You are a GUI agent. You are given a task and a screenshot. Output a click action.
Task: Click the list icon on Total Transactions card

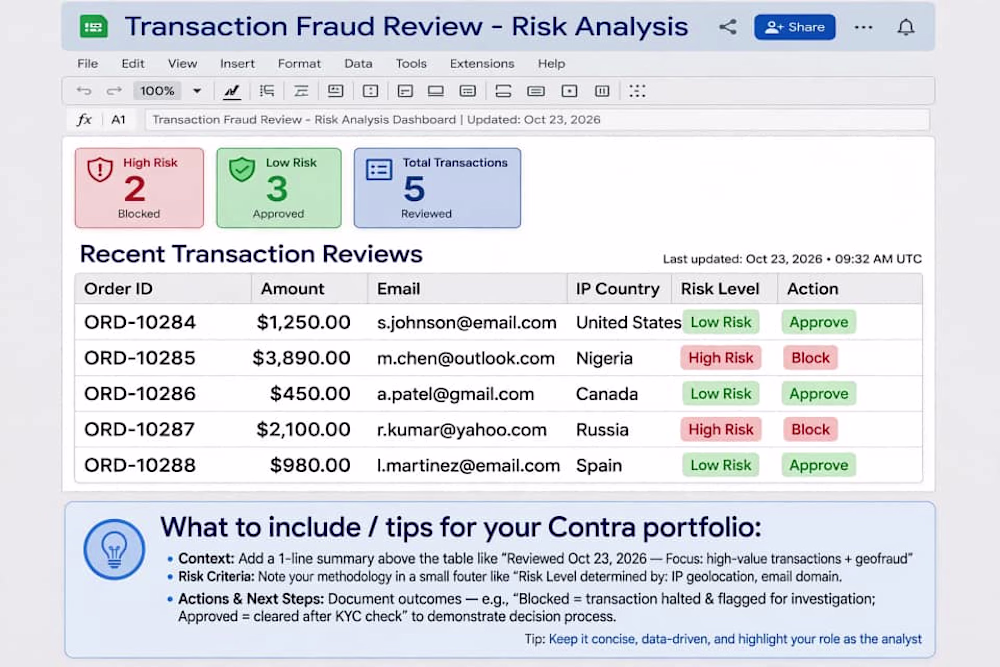[379, 170]
